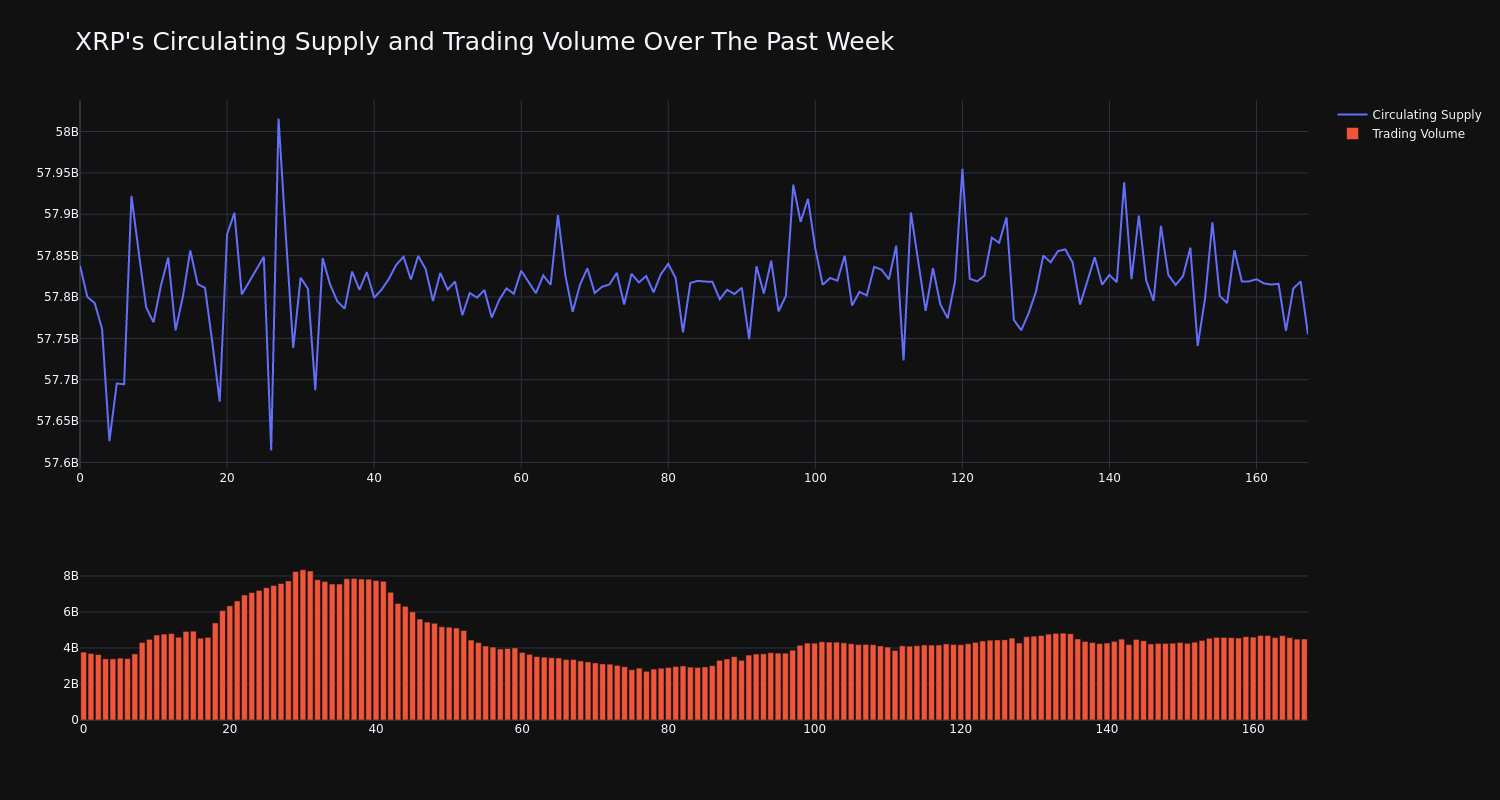Click the 40 x-axis label of volume chart

(x=376, y=729)
